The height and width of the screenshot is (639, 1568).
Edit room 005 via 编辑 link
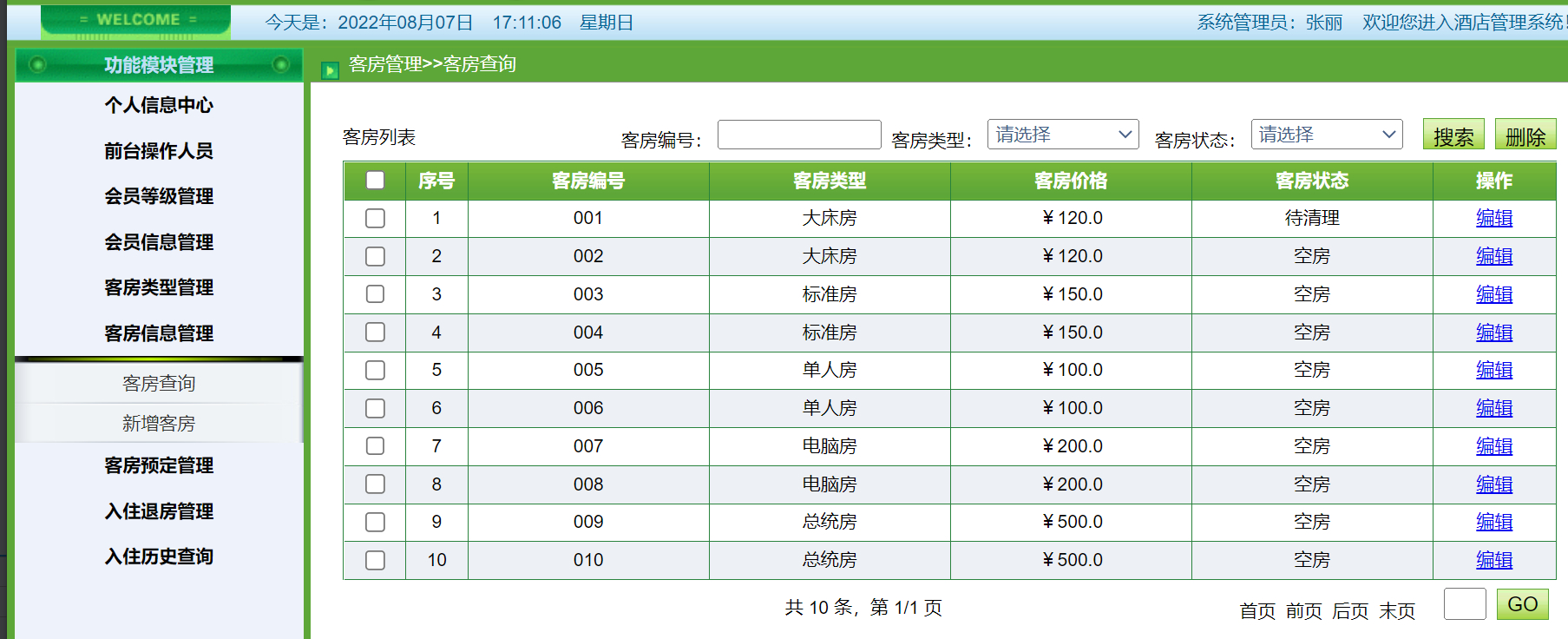pos(1494,370)
